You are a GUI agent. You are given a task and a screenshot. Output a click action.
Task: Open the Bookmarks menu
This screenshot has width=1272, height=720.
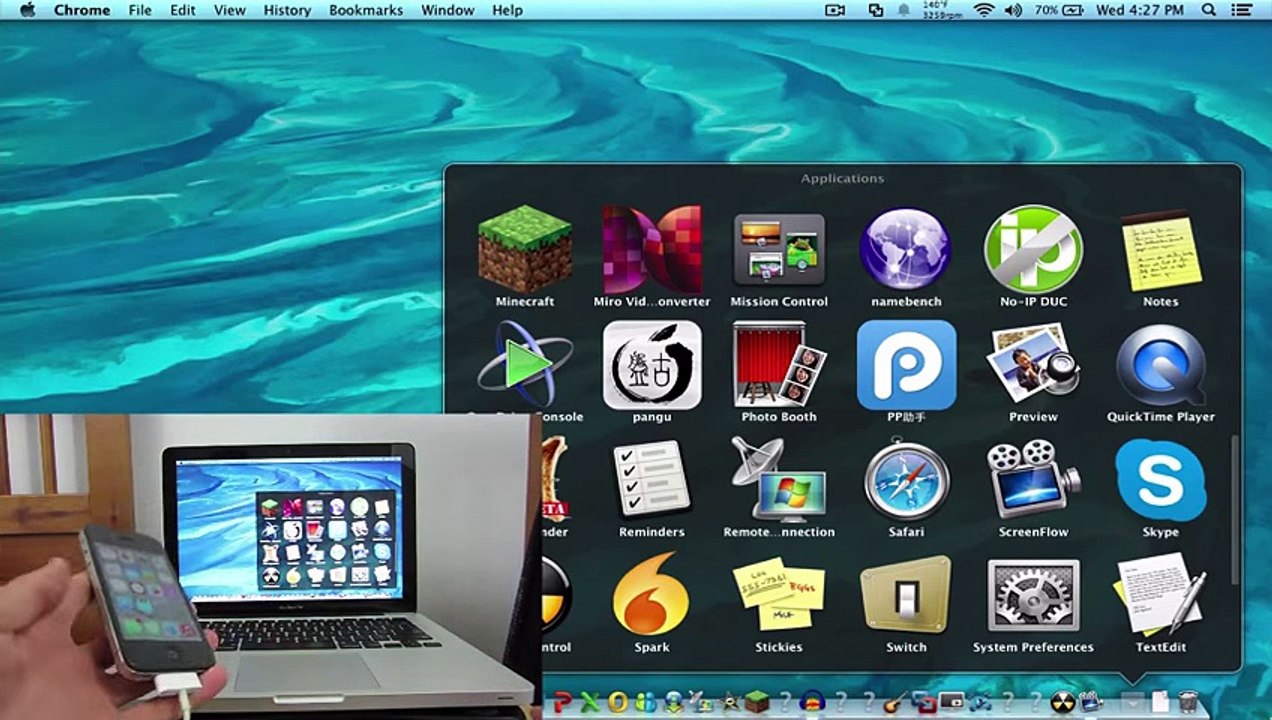366,10
